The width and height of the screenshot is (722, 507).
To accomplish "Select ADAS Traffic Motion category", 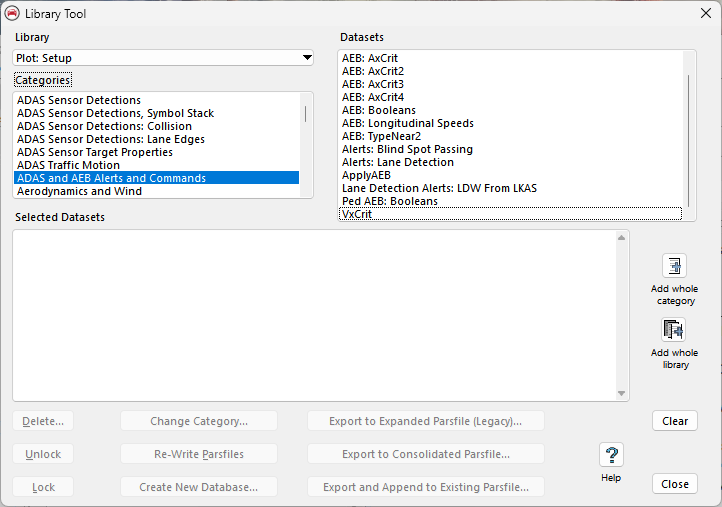I will [x=68, y=165].
